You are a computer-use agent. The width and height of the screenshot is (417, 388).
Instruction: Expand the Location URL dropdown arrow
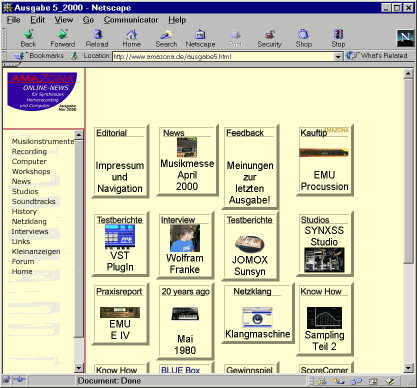(x=338, y=57)
